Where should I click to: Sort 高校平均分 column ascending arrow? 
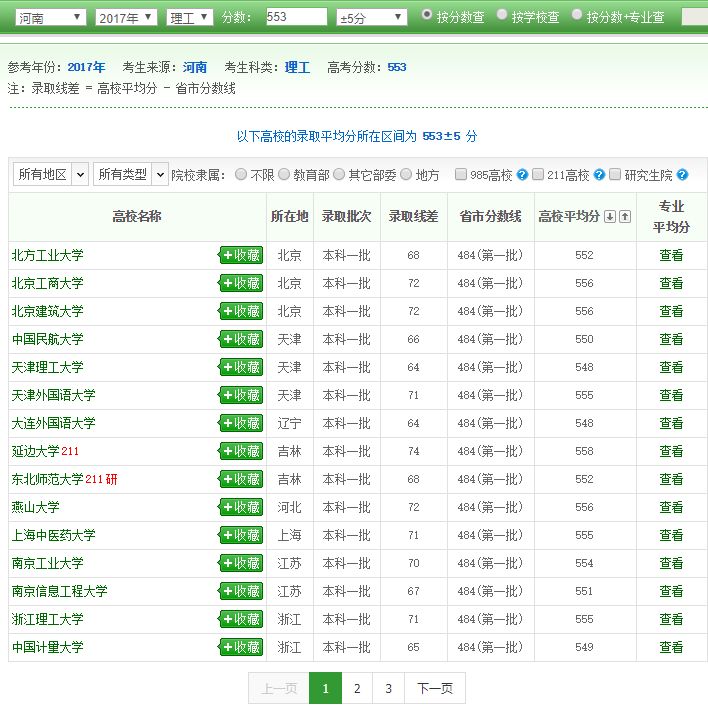(x=625, y=216)
